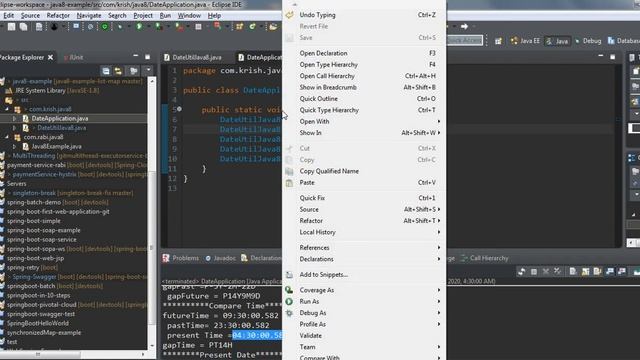Click the Remove All Terminated Launches icon
Image resolution: width=640 pixels, height=360 pixels.
pos(558,272)
